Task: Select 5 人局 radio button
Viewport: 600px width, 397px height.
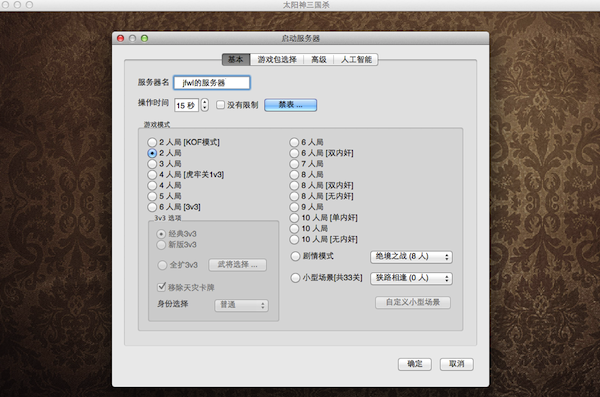Action: pos(152,196)
